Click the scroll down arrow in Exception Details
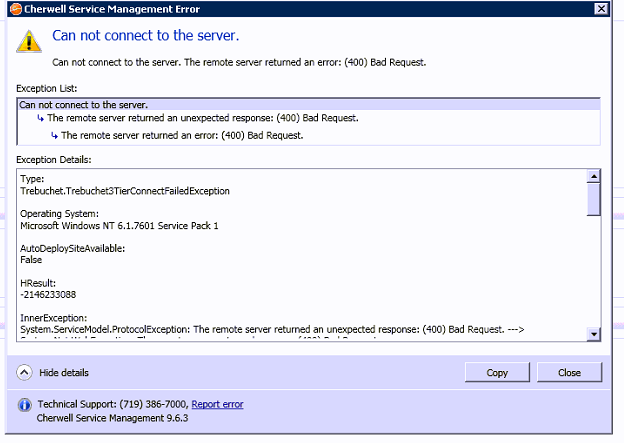624x443 pixels. (593, 334)
